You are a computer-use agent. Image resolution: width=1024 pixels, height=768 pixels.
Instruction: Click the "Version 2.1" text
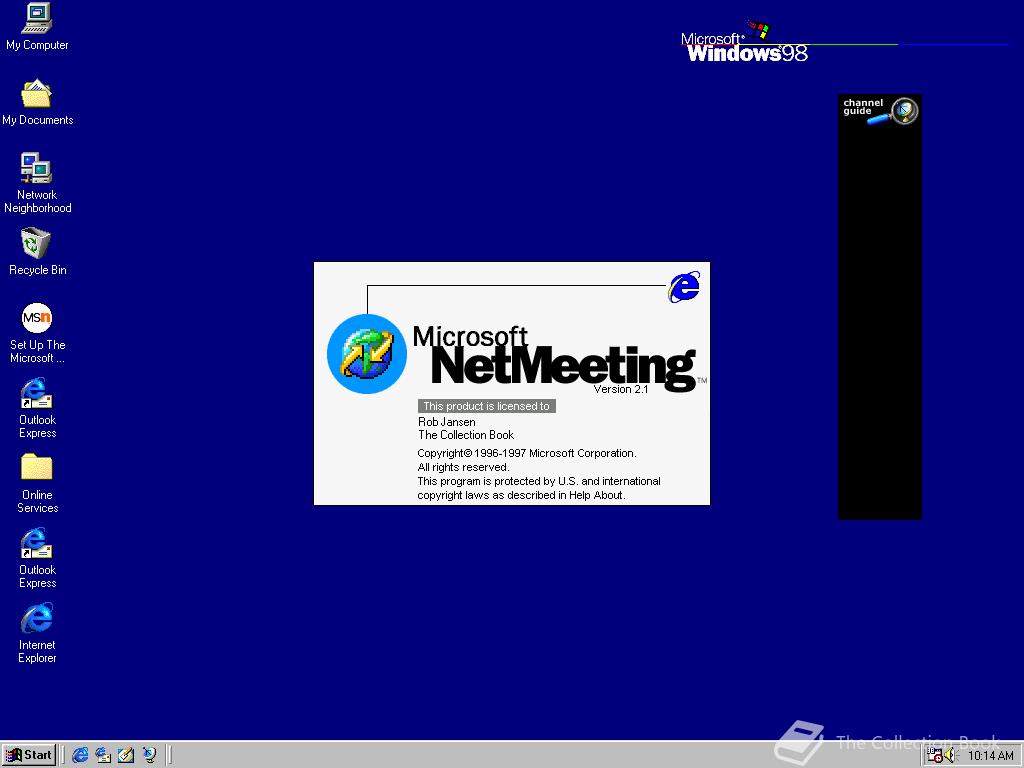point(620,389)
